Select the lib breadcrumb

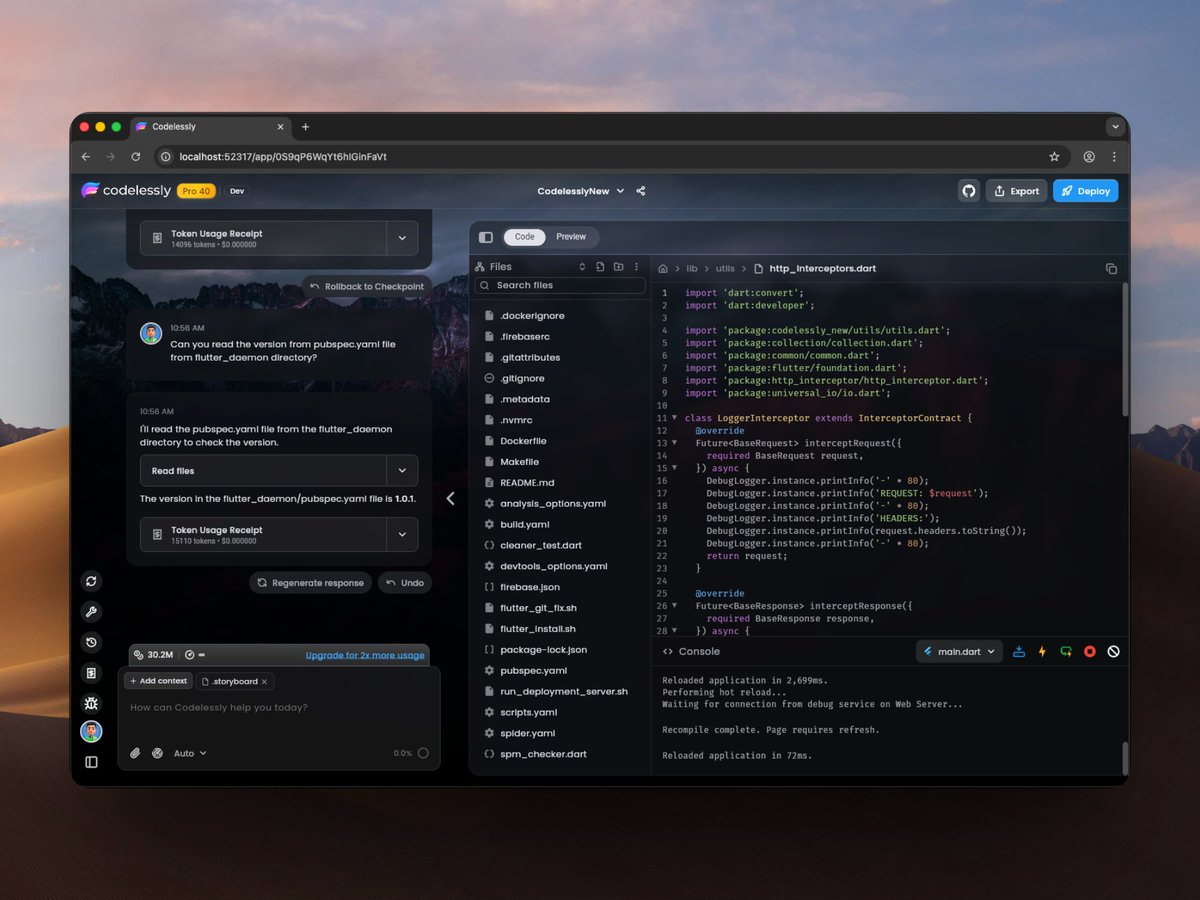[692, 269]
